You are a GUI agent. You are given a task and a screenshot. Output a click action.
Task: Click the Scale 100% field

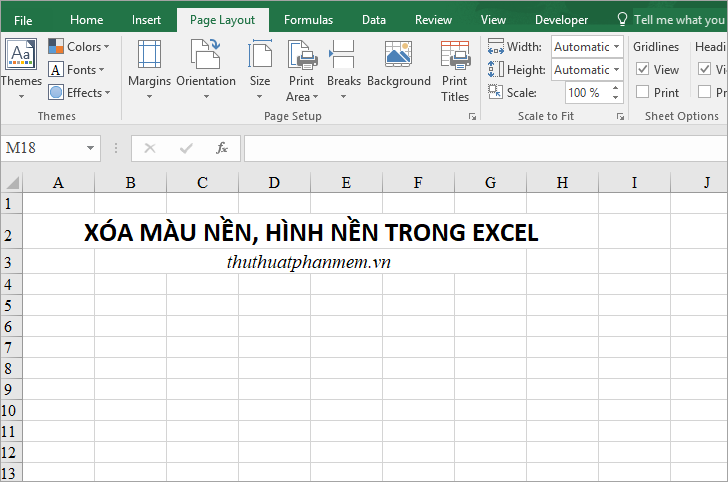(587, 92)
